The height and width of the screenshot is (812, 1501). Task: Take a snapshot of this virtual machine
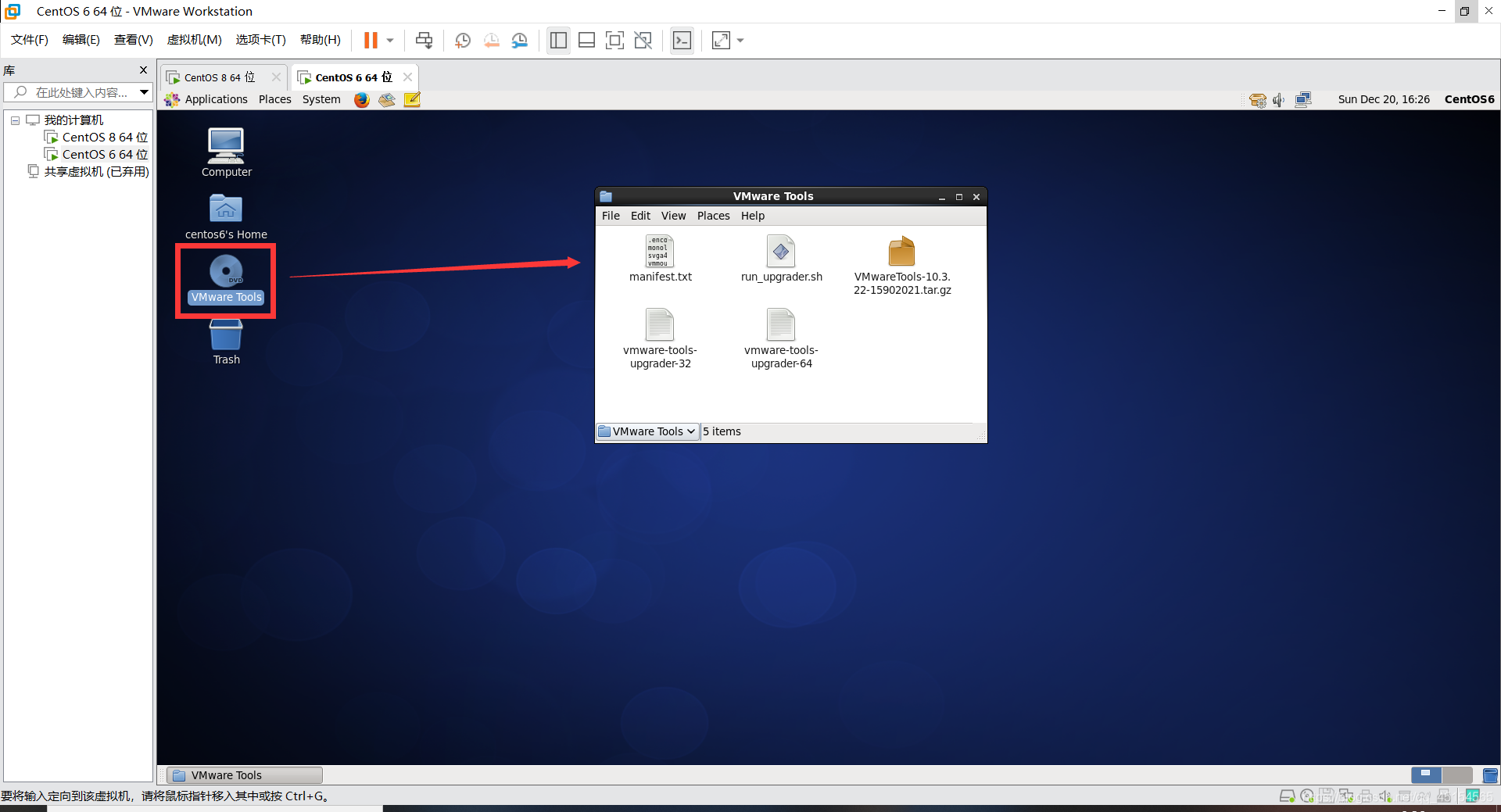[x=463, y=40]
